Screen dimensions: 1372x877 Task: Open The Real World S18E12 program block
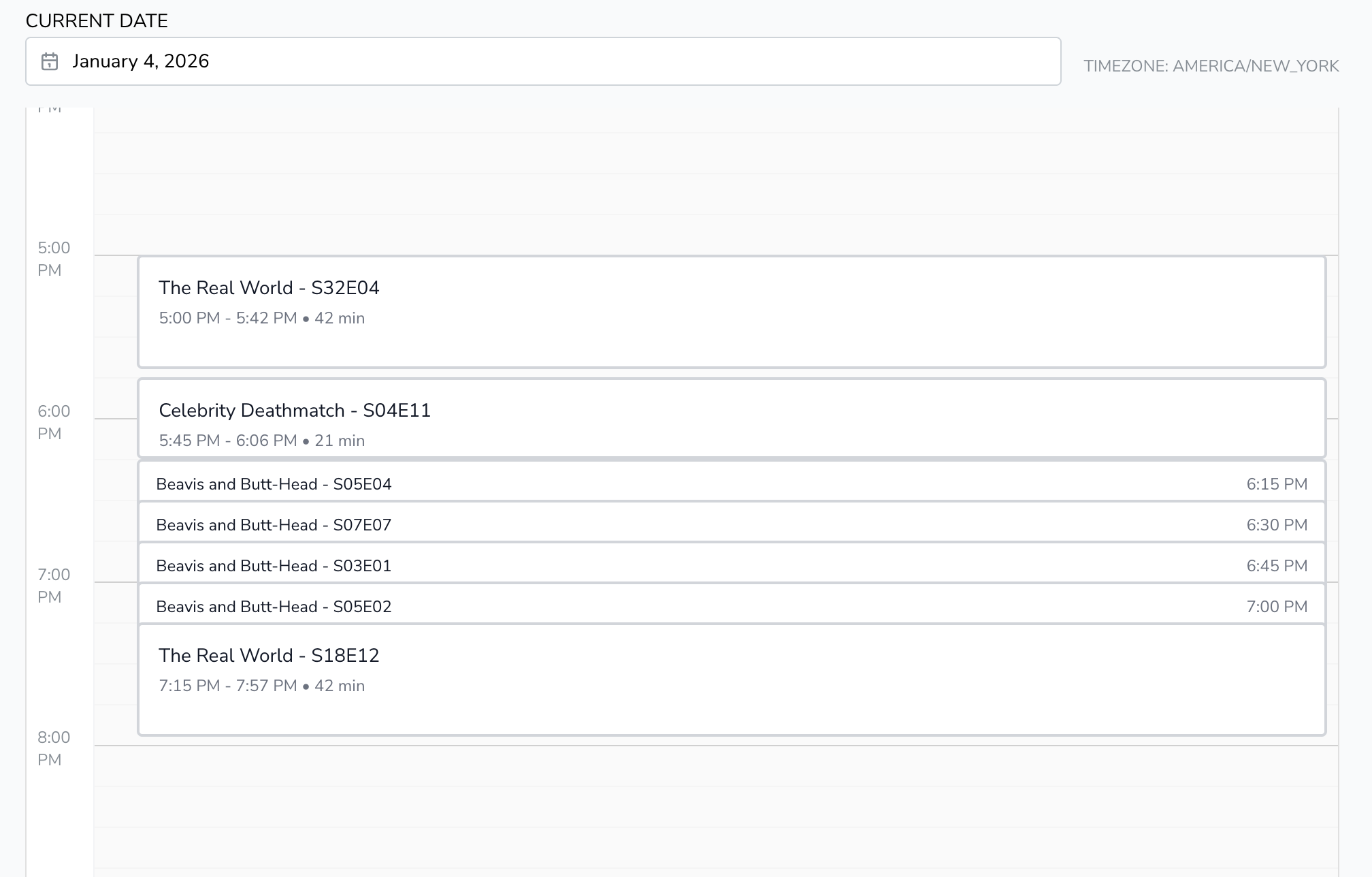732,680
